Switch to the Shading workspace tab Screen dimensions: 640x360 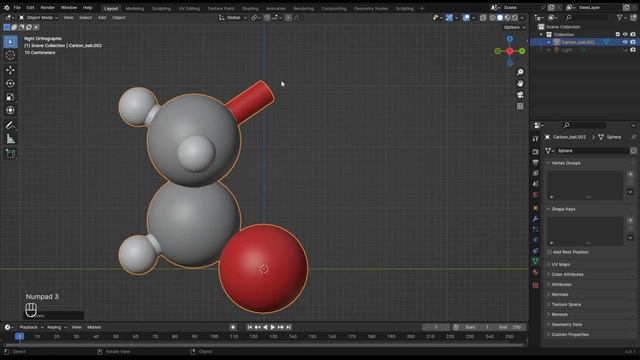(250, 8)
